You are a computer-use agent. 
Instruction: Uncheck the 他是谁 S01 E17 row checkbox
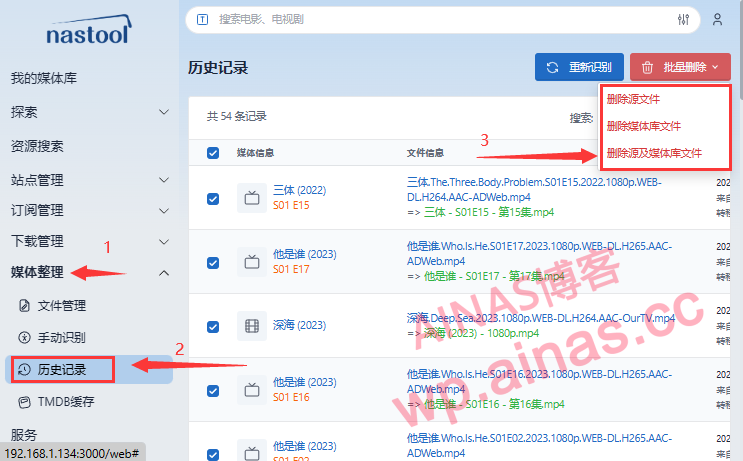213,262
